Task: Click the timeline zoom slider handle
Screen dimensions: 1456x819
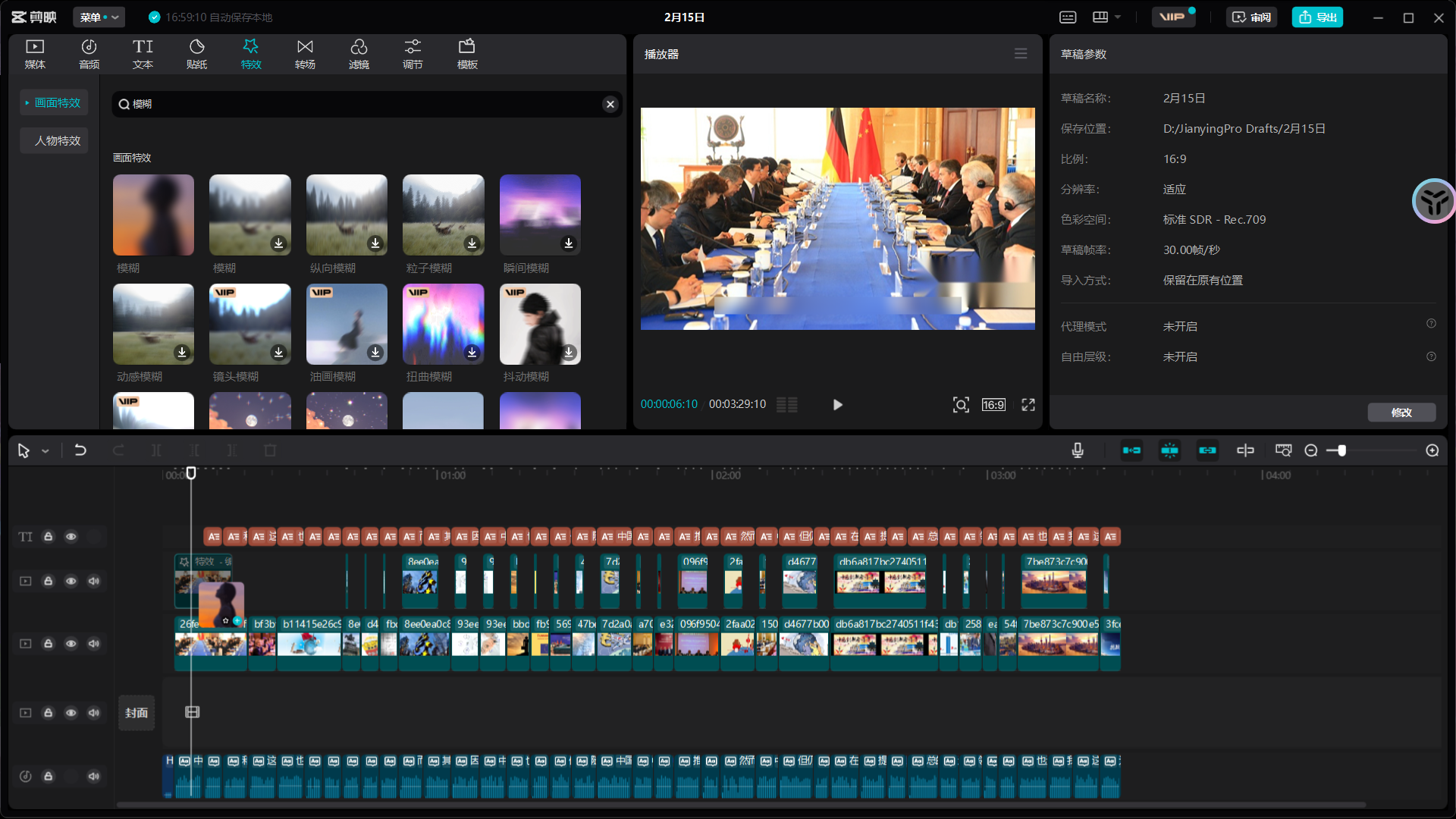Action: pyautogui.click(x=1341, y=450)
